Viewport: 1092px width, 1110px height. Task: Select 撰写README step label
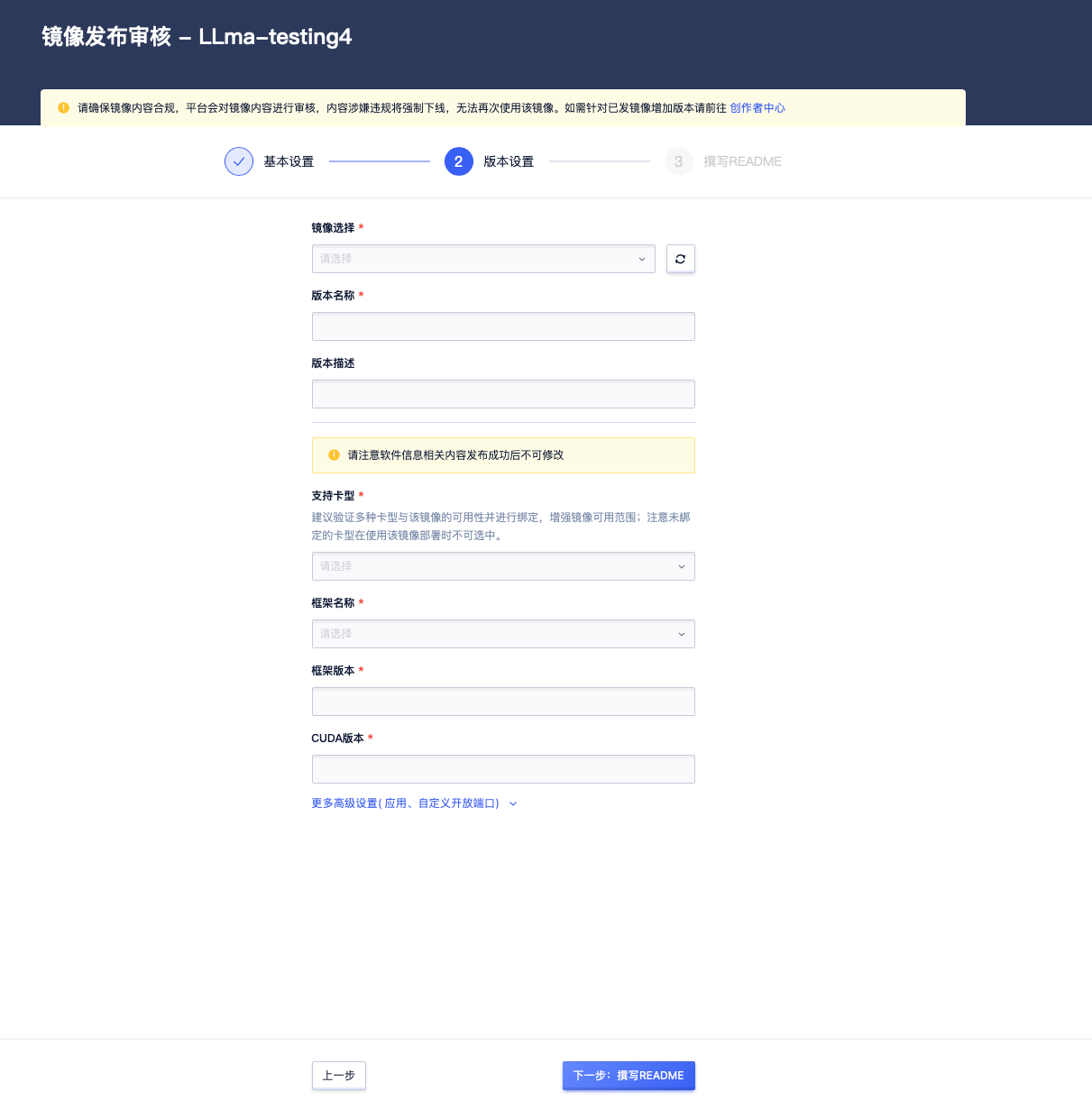pyautogui.click(x=742, y=161)
